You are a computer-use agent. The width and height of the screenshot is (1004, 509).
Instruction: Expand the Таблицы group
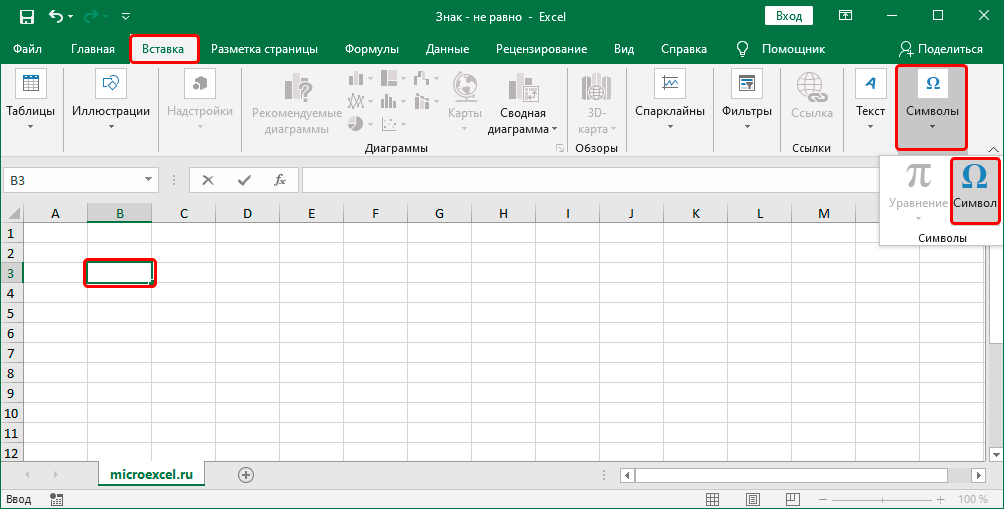pos(31,101)
